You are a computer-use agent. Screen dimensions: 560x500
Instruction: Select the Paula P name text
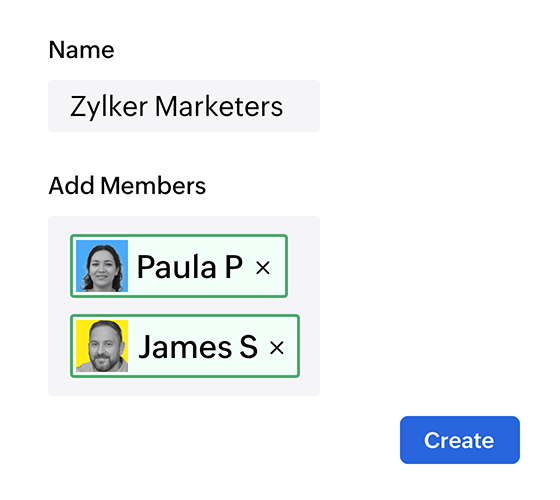[x=190, y=267]
